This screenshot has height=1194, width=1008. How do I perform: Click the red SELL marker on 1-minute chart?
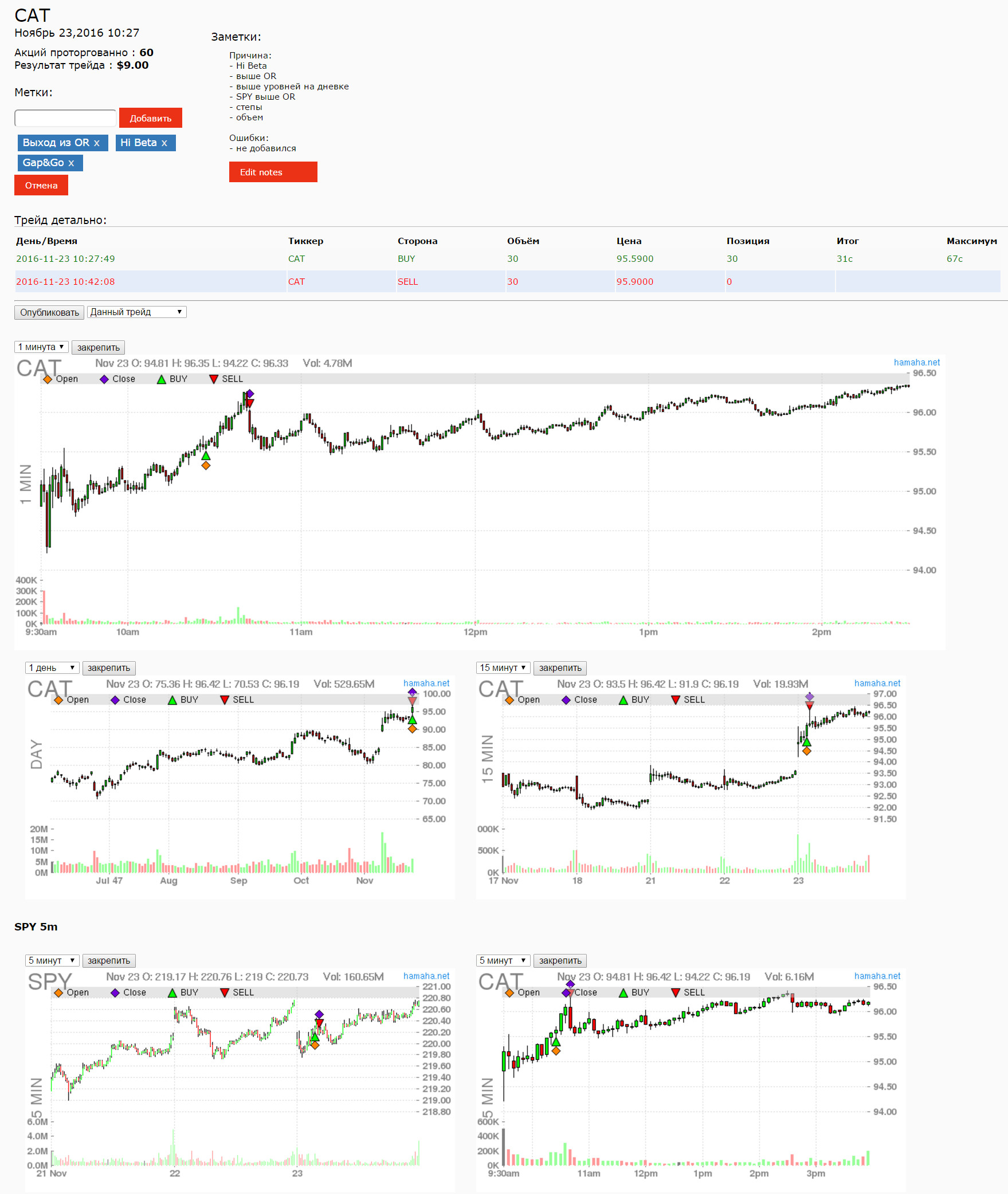249,403
